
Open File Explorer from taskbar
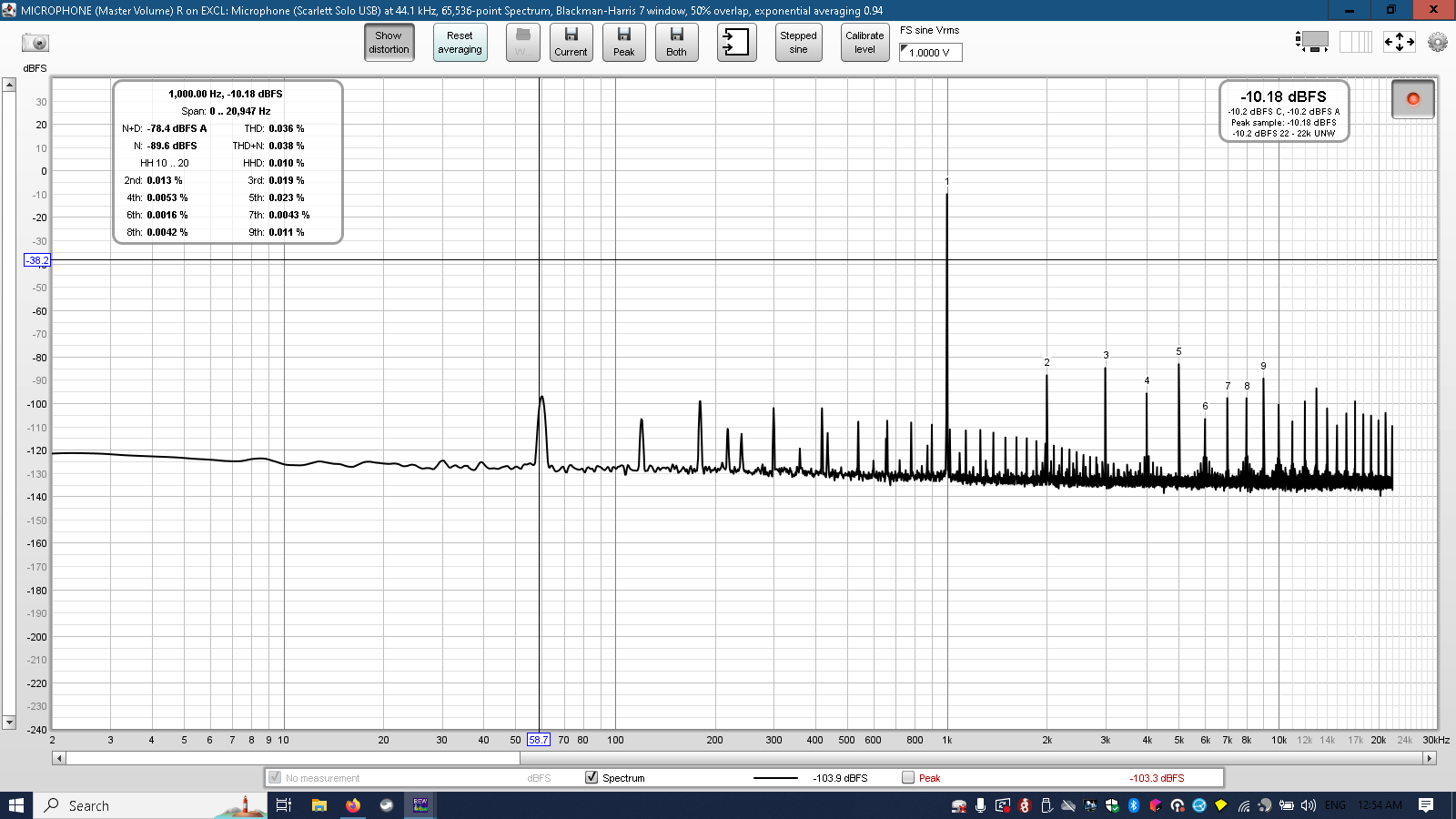tap(319, 805)
